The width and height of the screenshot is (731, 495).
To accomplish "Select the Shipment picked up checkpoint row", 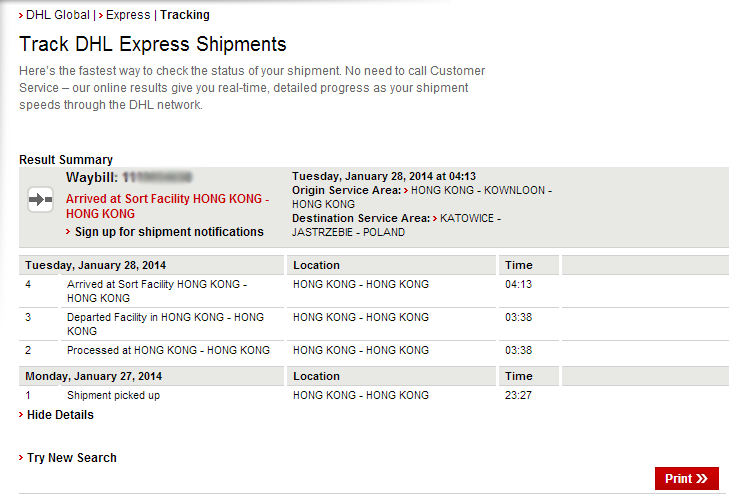I will click(x=113, y=395).
